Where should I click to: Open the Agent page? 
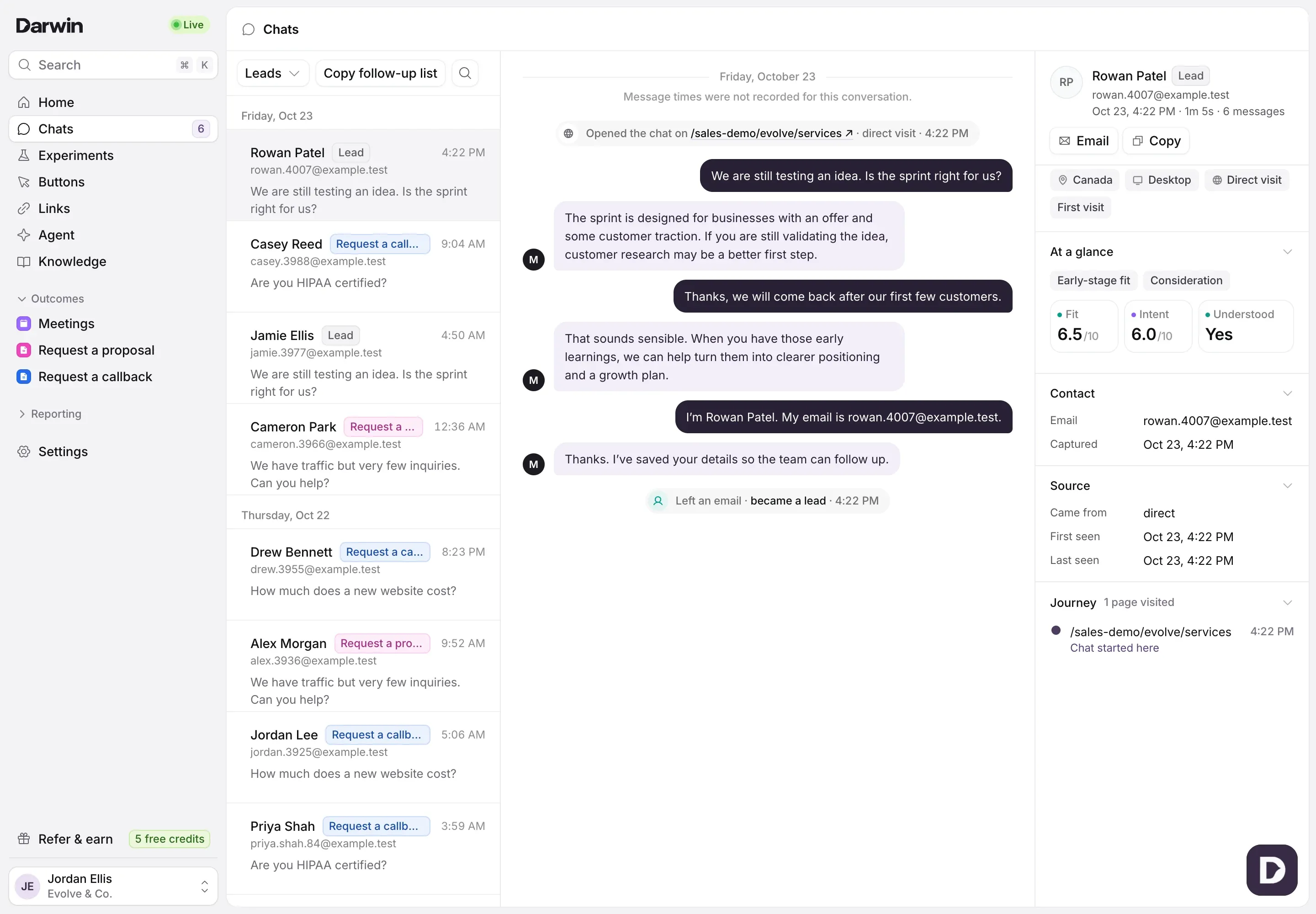pos(113,235)
